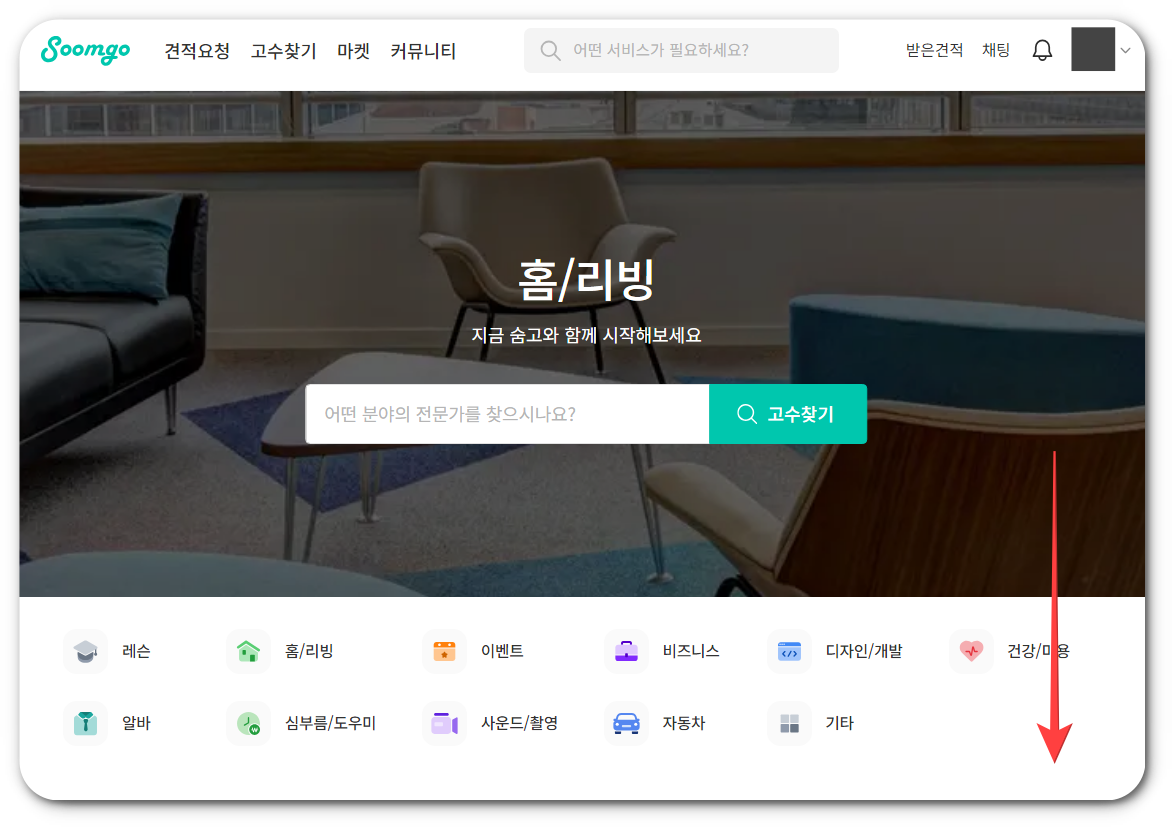Switch to the 마켓 navigation tab
The width and height of the screenshot is (1172, 827).
pos(353,51)
